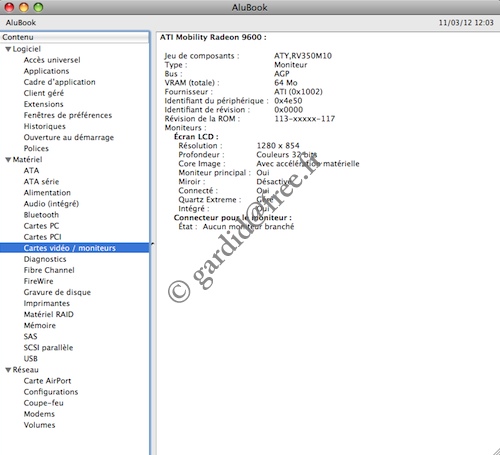This screenshot has width=500, height=455.
Task: Open network Configurations item
Action: [x=51, y=392]
